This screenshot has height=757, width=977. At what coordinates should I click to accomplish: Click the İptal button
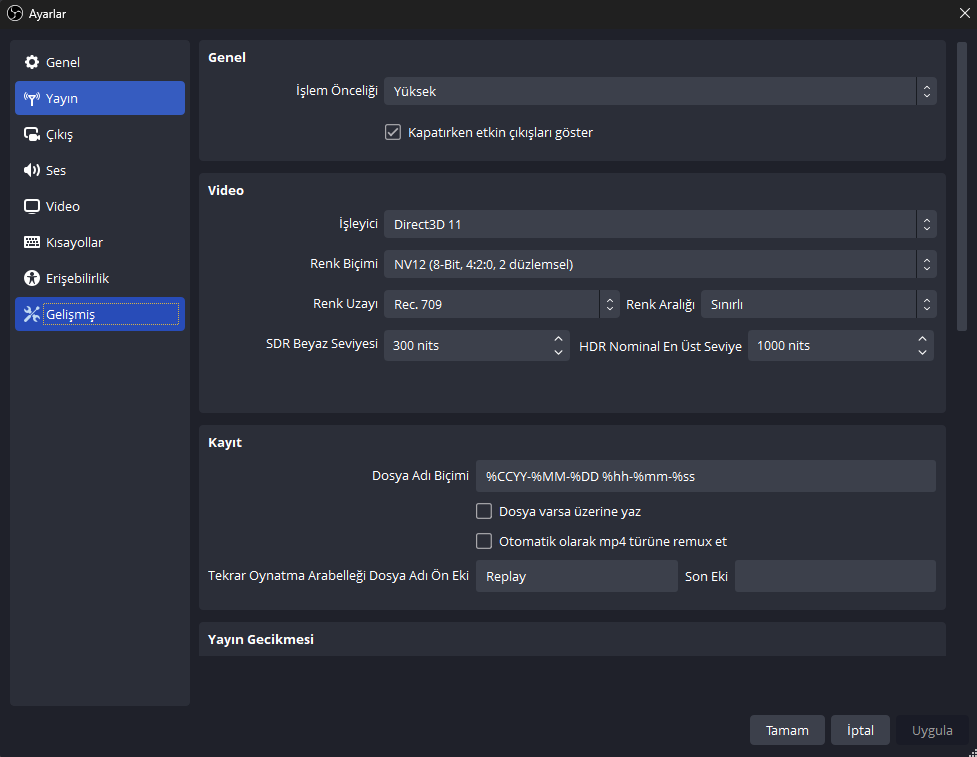860,730
